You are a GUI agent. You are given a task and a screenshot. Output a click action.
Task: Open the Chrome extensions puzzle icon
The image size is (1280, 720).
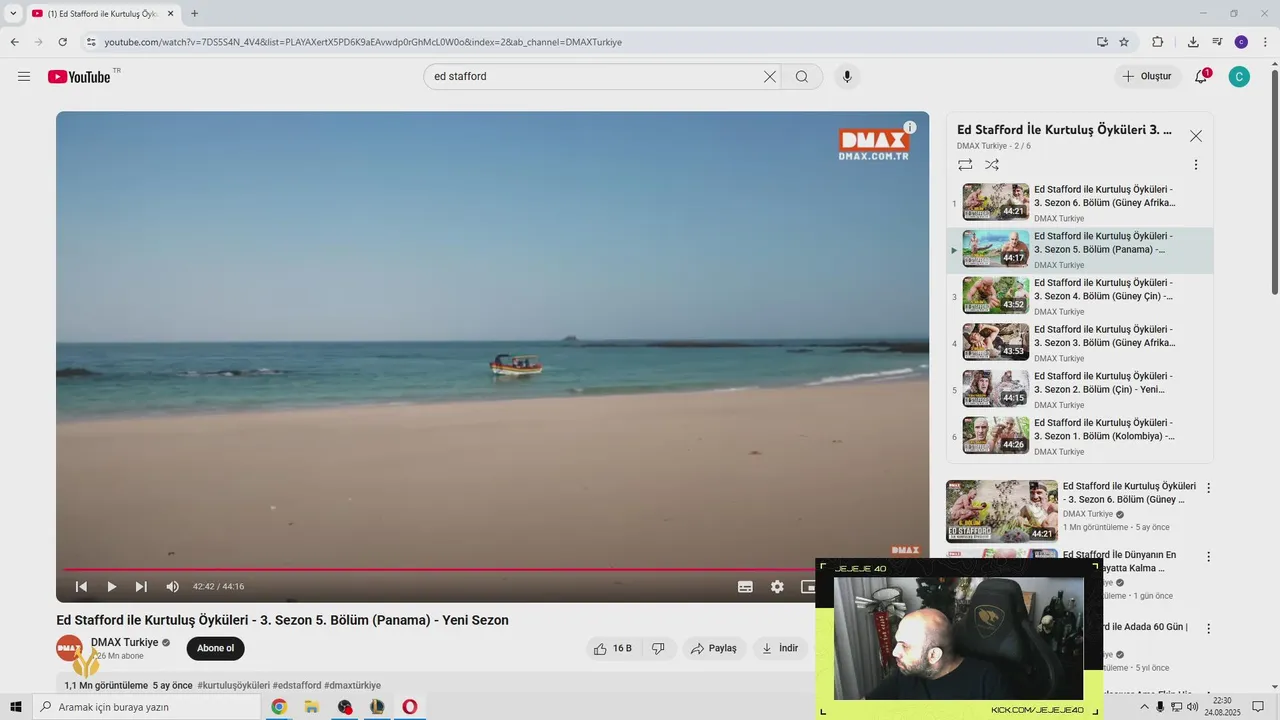click(x=1158, y=42)
